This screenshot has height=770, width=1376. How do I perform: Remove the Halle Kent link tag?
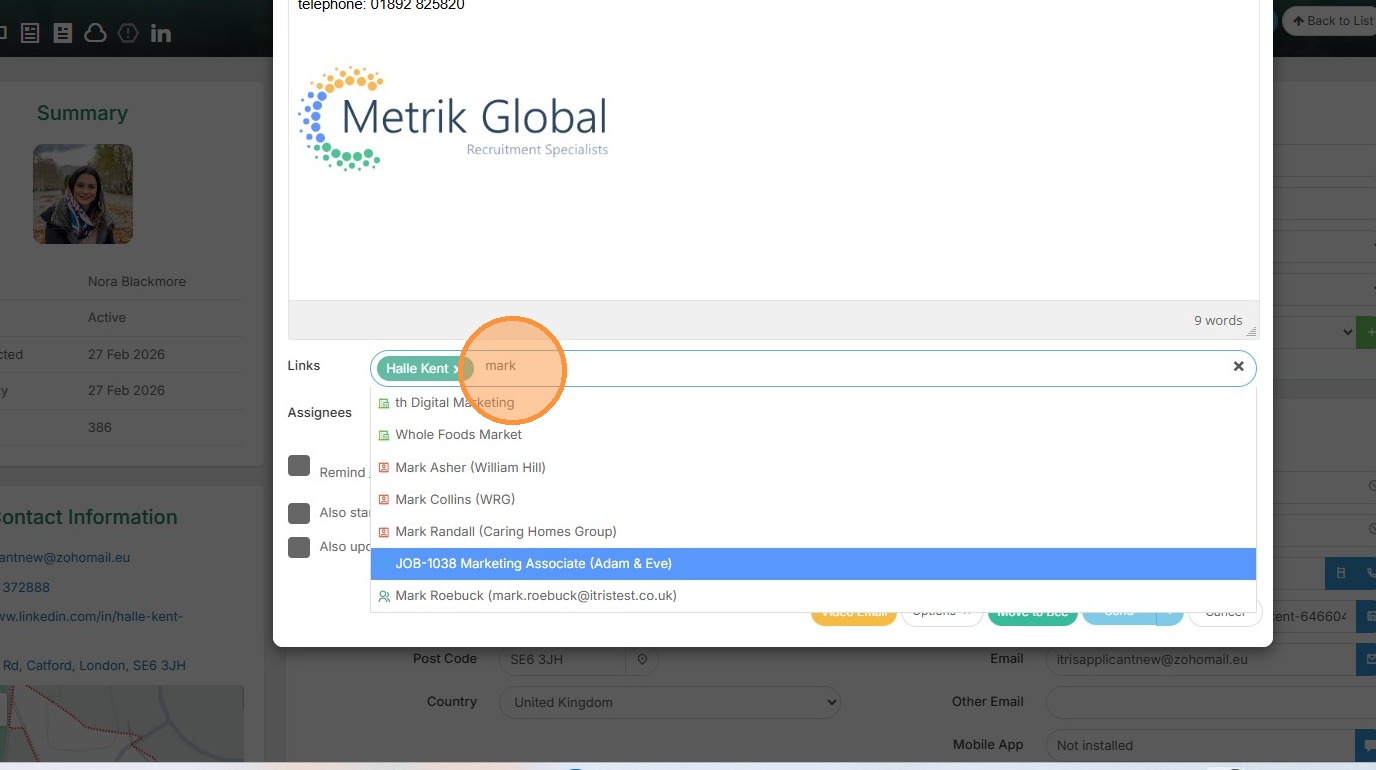coord(456,369)
